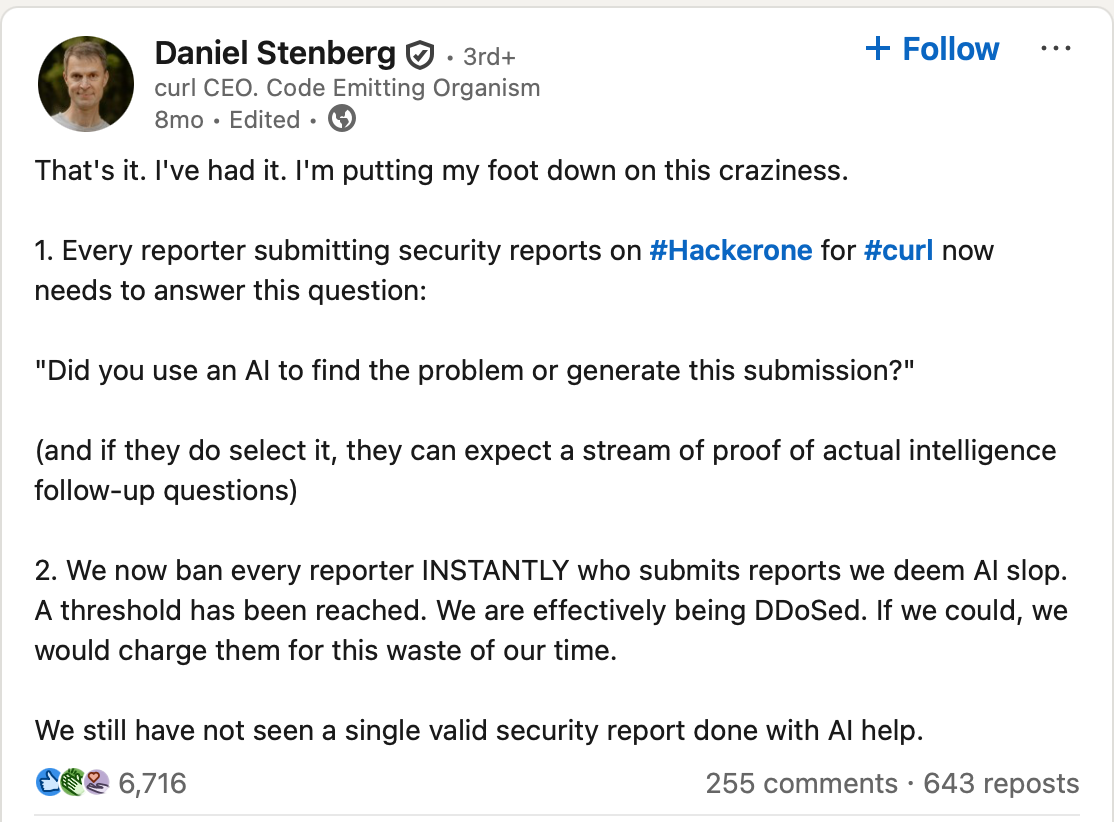Open Daniel Stenberg's profile via his name
Image resolution: width=1114 pixels, height=822 pixels.
pos(275,52)
